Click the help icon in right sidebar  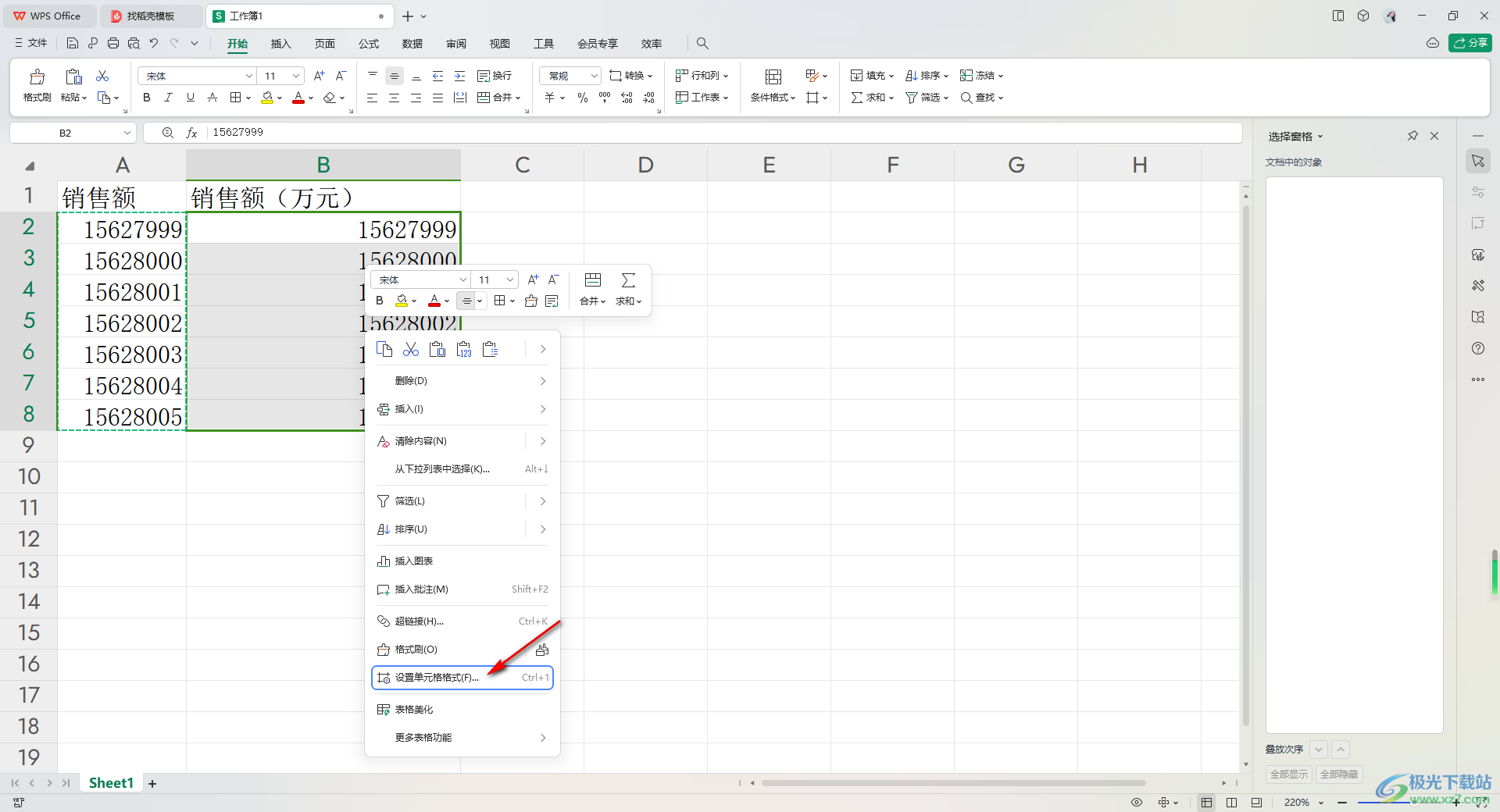tap(1478, 348)
